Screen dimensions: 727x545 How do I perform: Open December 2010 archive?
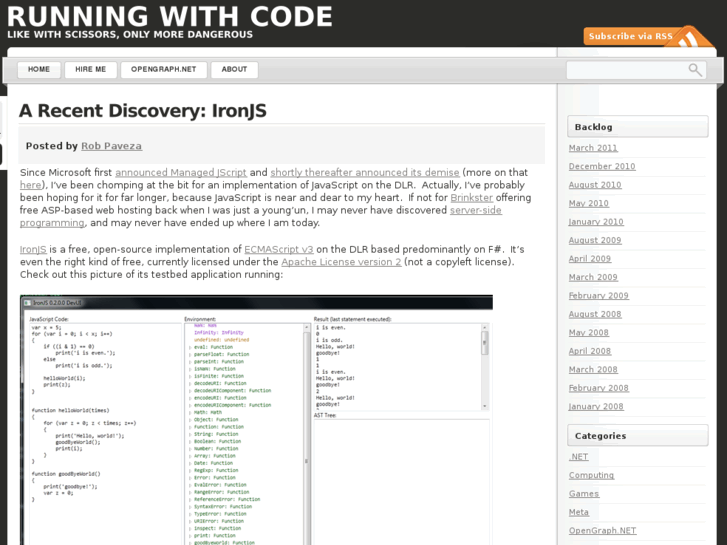click(x=602, y=167)
